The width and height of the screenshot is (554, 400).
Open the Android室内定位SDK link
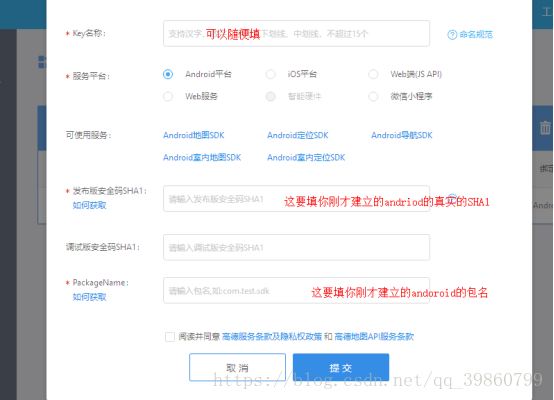click(x=306, y=158)
